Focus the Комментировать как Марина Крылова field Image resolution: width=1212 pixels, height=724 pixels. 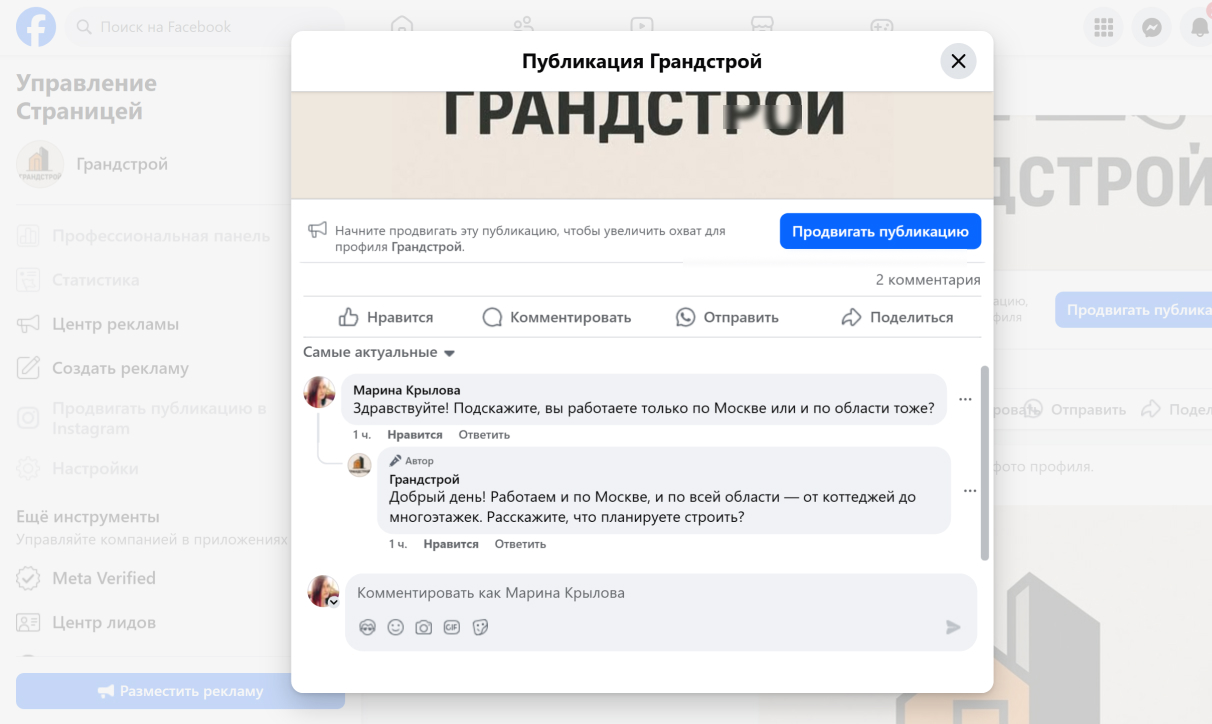click(661, 593)
